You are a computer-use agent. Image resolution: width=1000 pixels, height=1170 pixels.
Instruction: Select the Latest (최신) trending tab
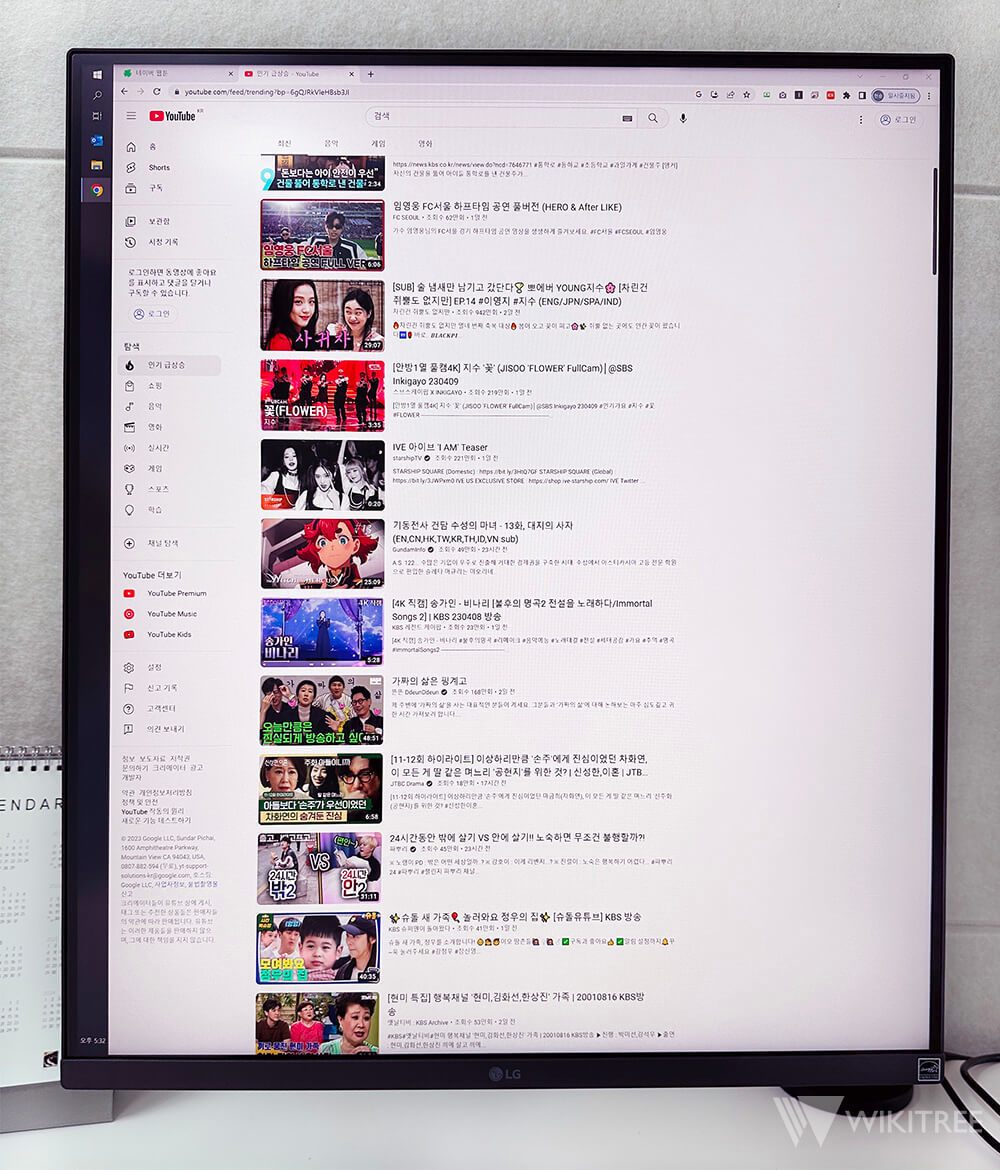pos(284,143)
